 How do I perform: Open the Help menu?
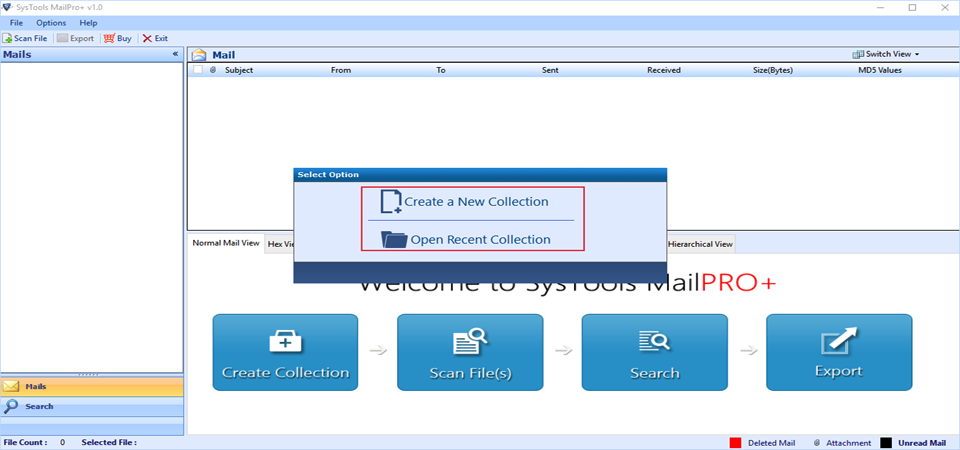[88, 23]
